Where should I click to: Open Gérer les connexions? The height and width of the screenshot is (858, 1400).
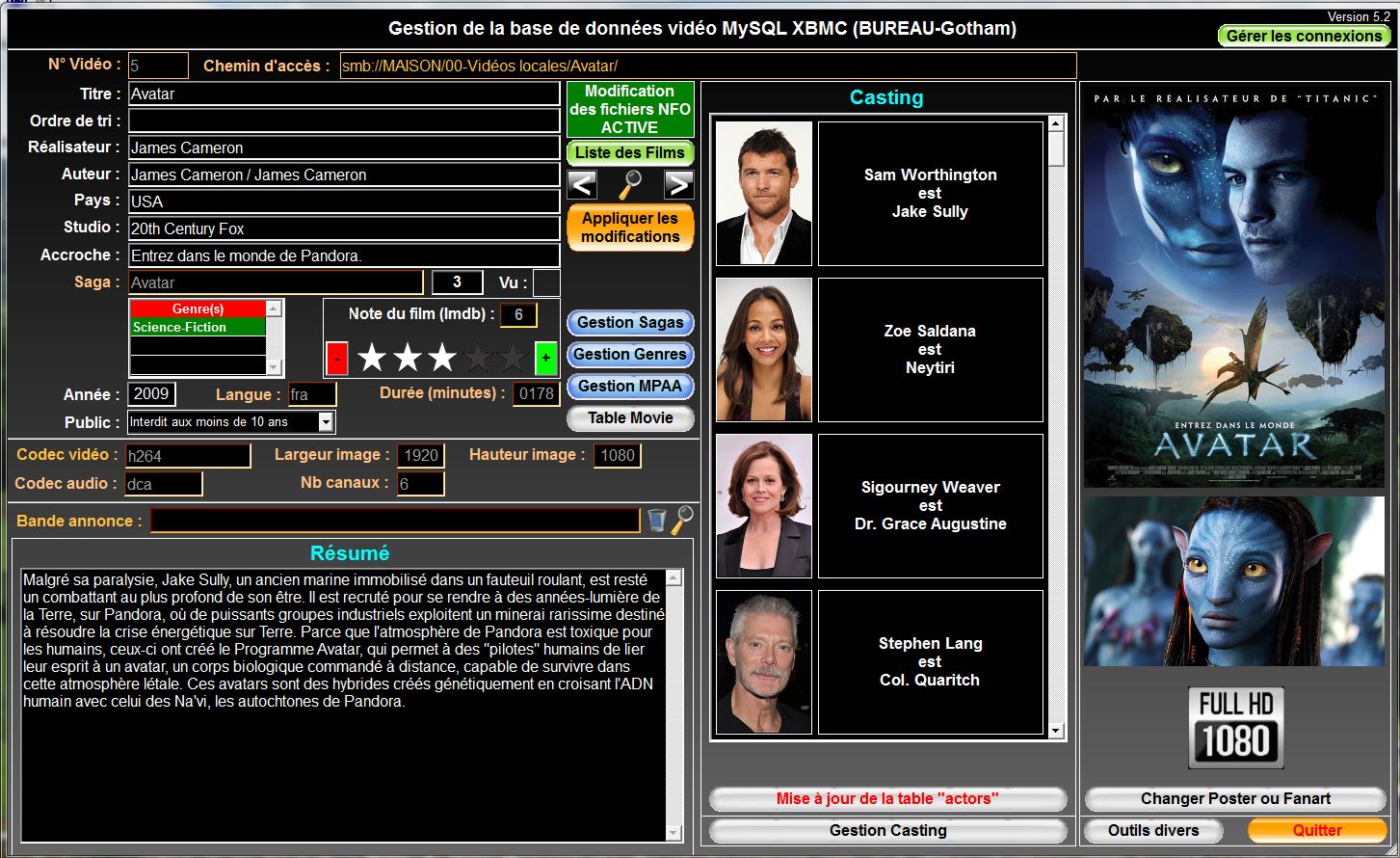(x=1304, y=36)
